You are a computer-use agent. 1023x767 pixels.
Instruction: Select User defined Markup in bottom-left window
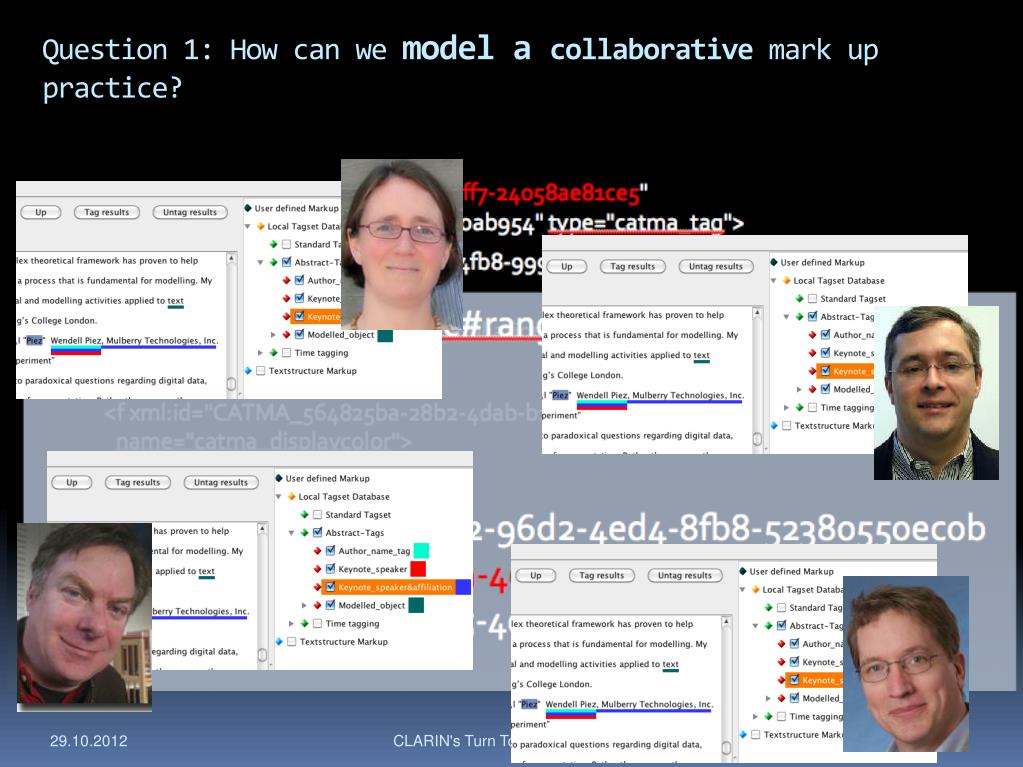(328, 478)
